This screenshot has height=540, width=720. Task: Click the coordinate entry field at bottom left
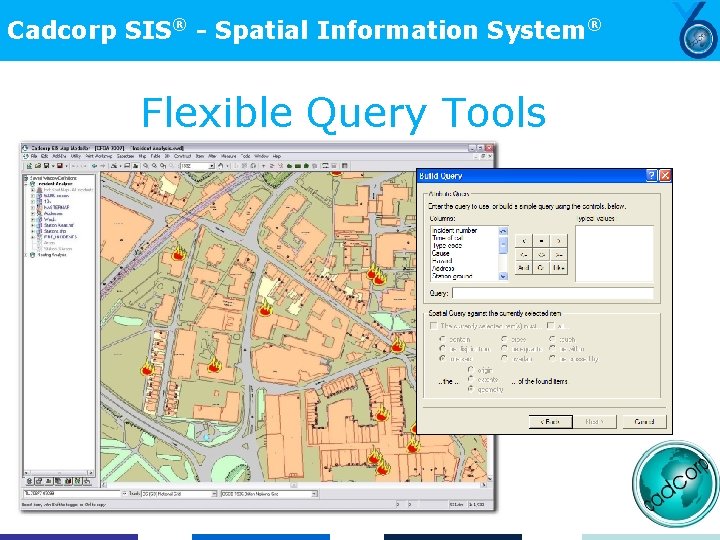coord(72,494)
